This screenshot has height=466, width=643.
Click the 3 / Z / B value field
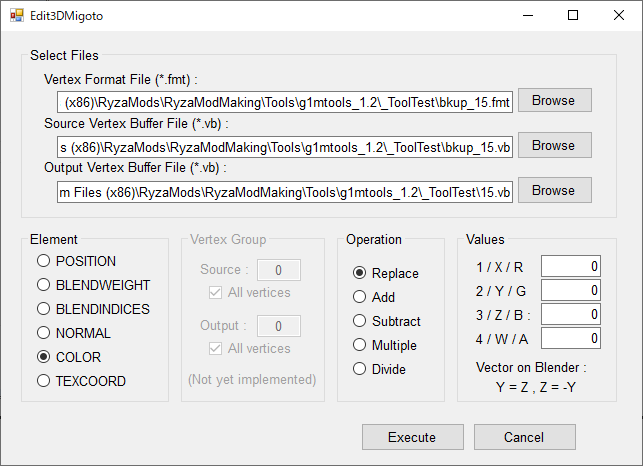click(x=571, y=314)
